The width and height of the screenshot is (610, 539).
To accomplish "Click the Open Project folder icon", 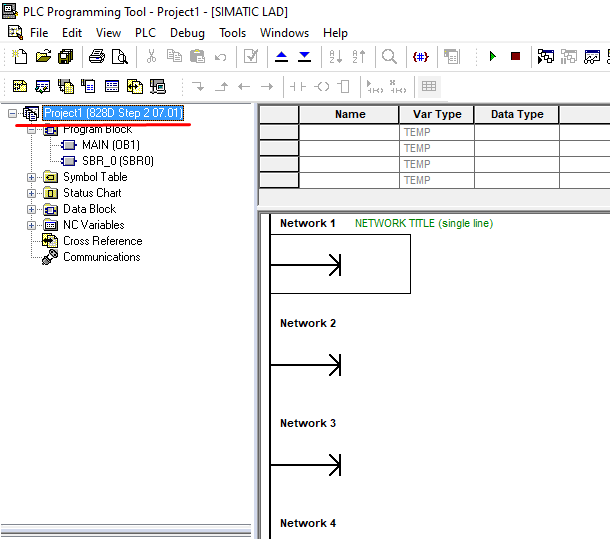I will [x=41, y=57].
